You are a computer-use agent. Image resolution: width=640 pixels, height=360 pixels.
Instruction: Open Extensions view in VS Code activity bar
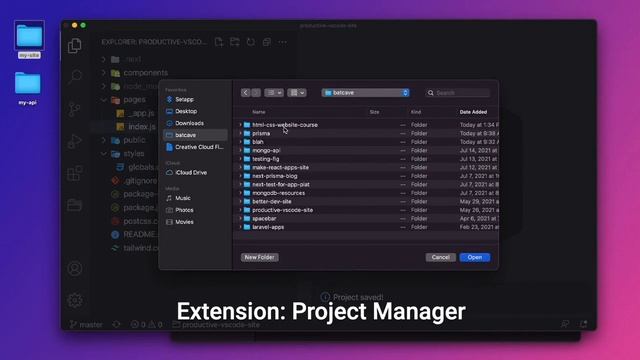(x=75, y=173)
